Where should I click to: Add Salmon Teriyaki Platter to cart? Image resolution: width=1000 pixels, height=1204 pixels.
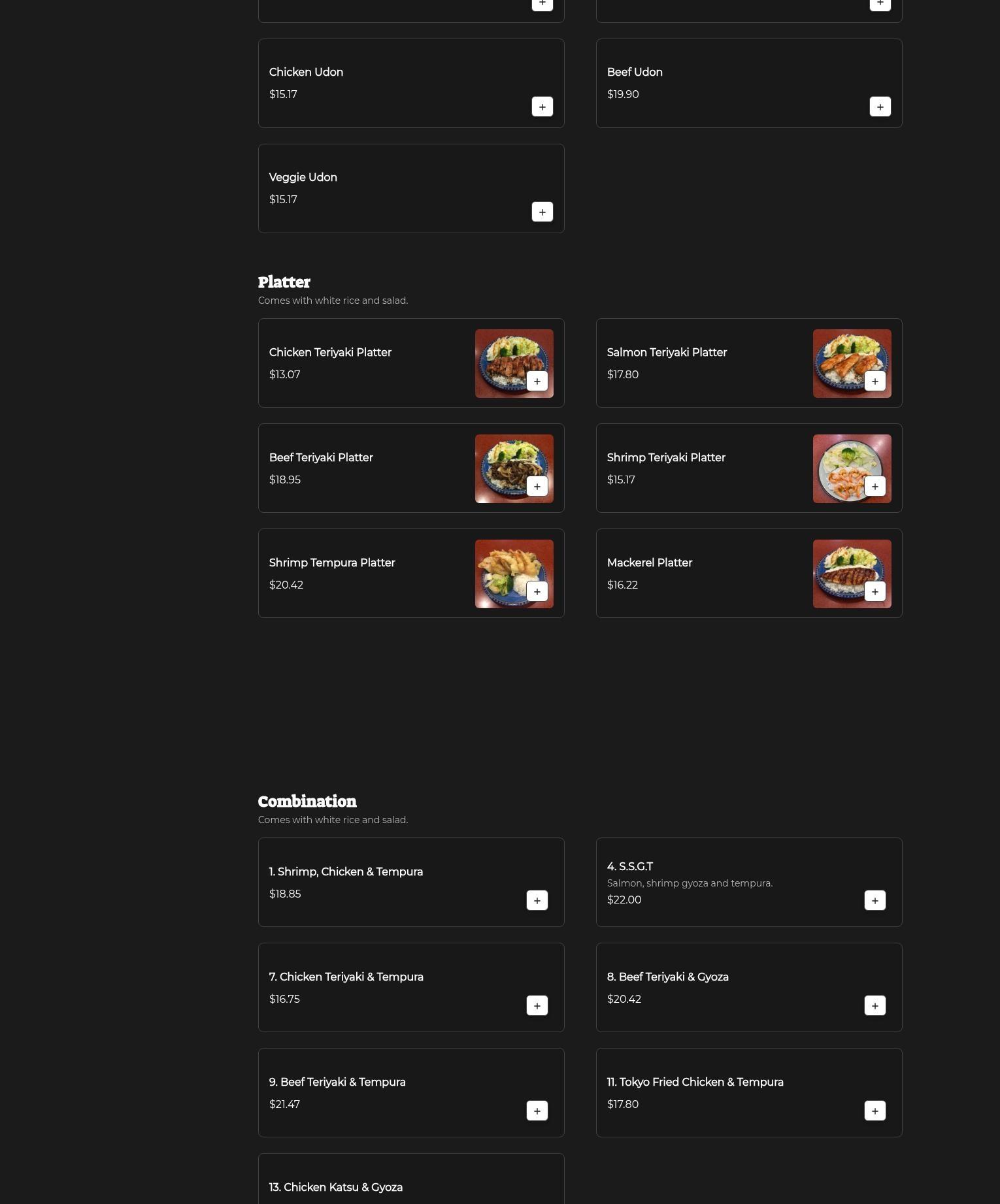[875, 381]
